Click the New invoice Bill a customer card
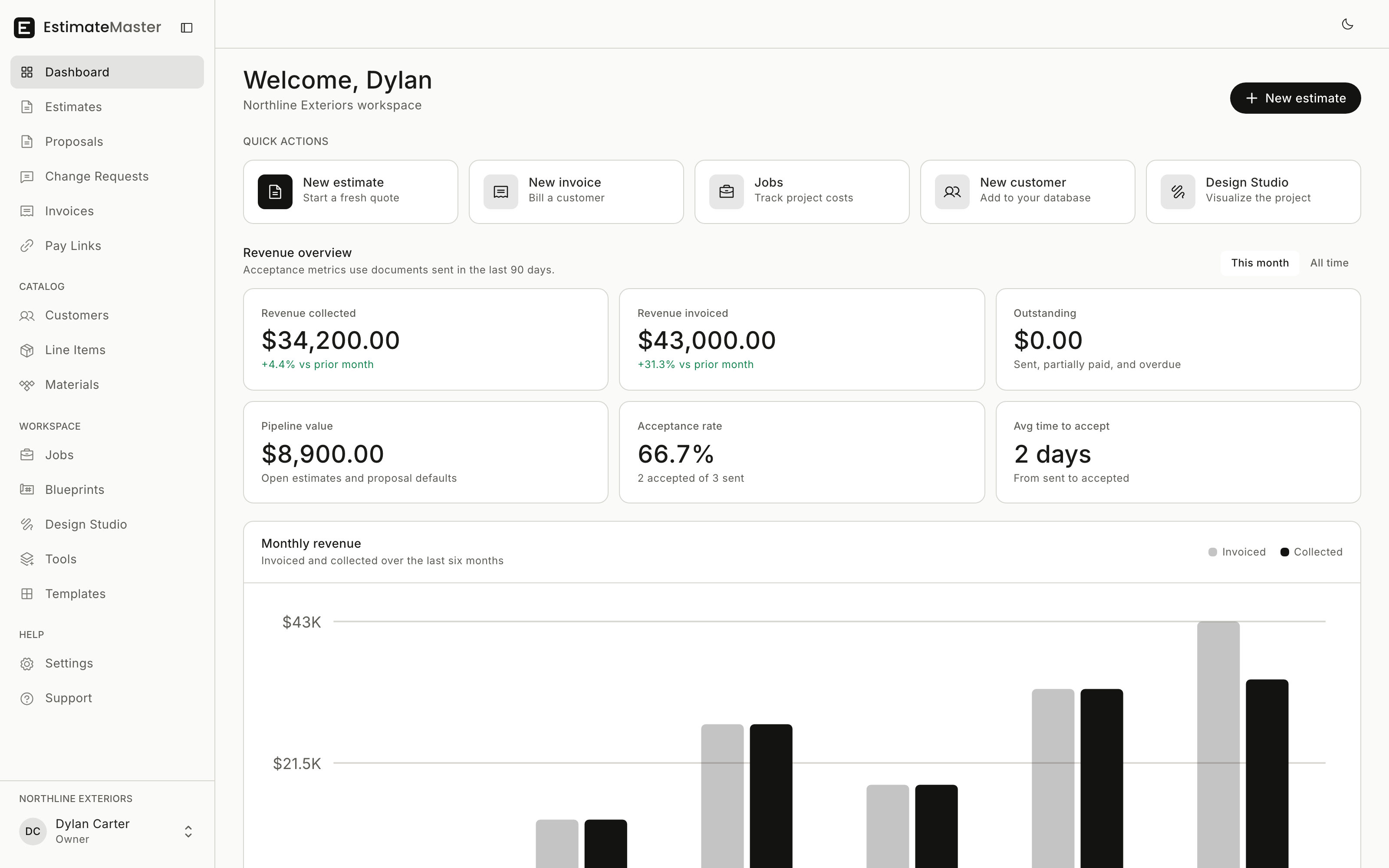Screen dimensions: 1389x868 [x=576, y=192]
